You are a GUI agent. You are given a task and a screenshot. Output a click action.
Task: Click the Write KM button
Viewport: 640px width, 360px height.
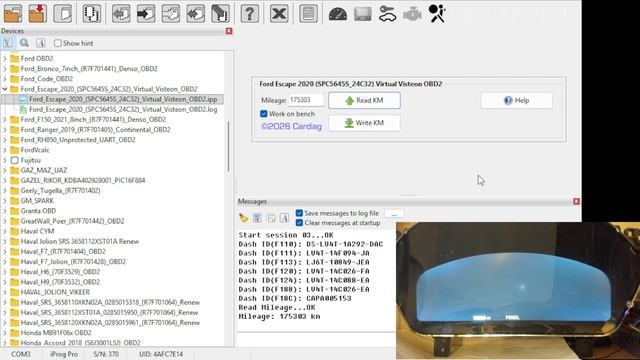(x=364, y=123)
